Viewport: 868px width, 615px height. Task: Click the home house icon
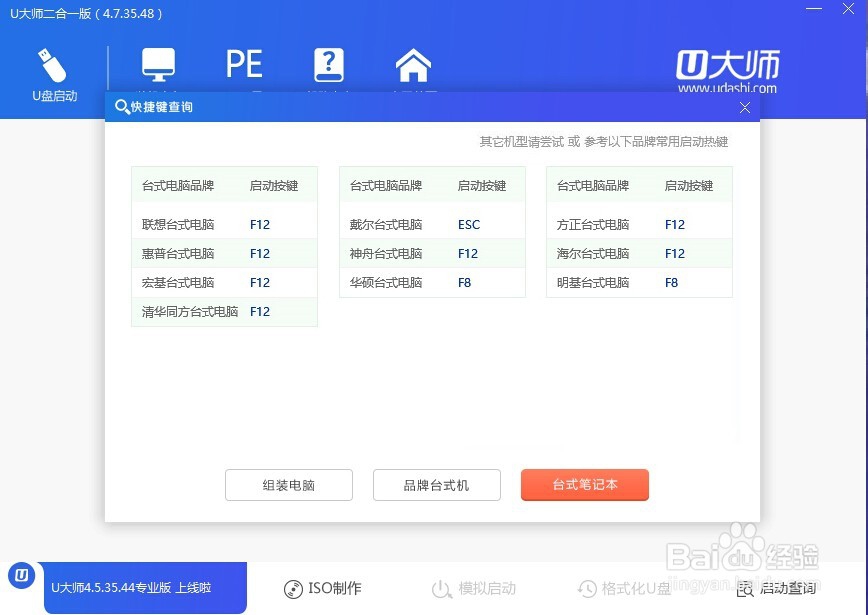click(x=413, y=65)
